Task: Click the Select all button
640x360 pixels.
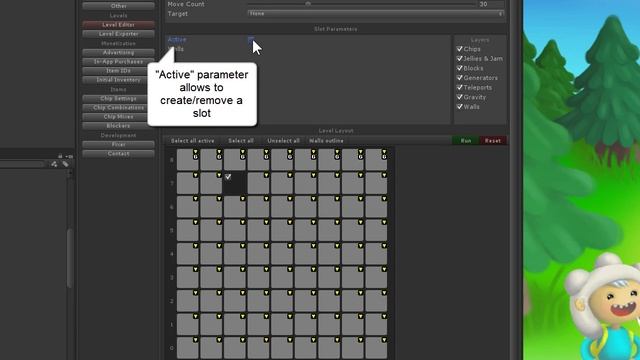Action: (241, 141)
